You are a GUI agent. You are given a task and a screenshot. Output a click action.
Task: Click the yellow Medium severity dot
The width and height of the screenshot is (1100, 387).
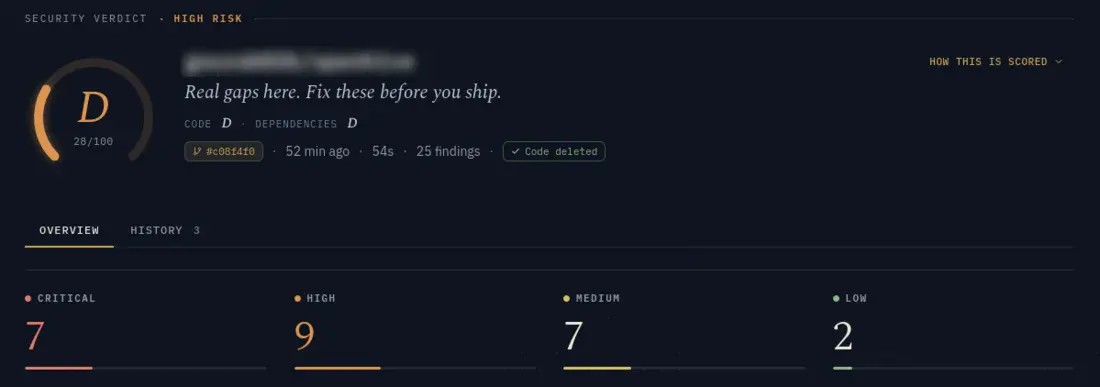tap(566, 299)
